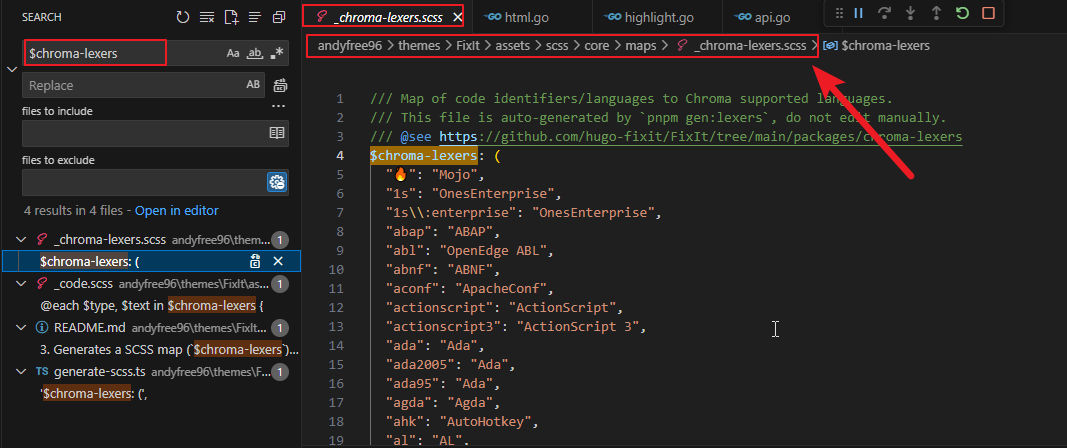Collapse README.md result group

(x=22, y=327)
